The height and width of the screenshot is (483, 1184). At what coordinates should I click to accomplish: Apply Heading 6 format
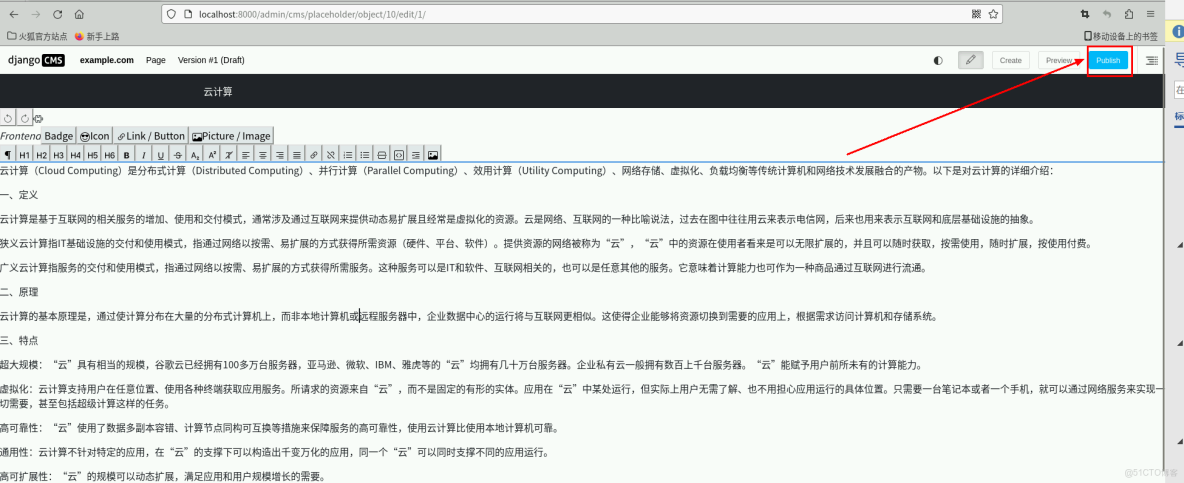pyautogui.click(x=109, y=155)
